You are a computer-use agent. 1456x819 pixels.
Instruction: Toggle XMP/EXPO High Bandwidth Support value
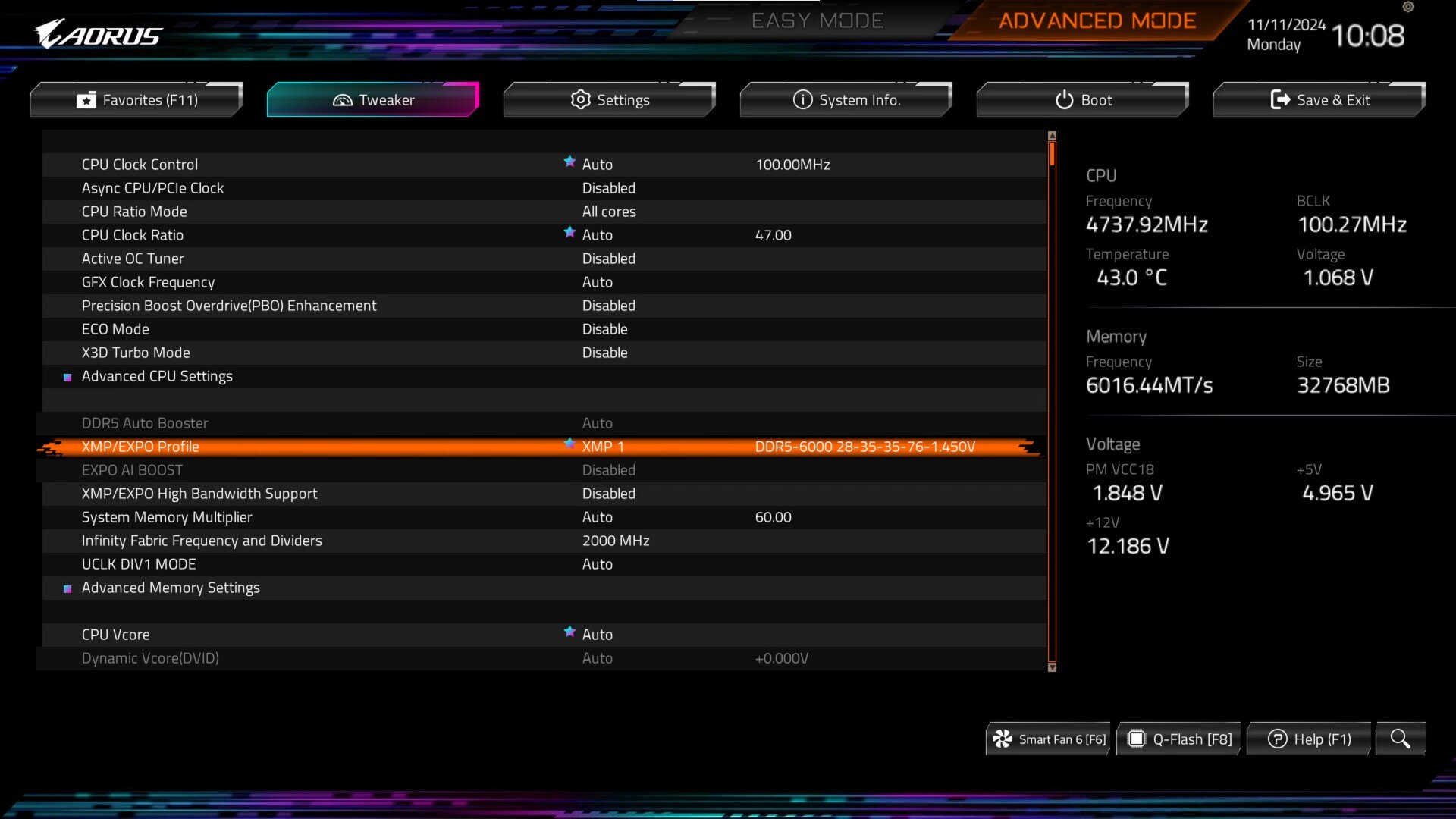608,494
